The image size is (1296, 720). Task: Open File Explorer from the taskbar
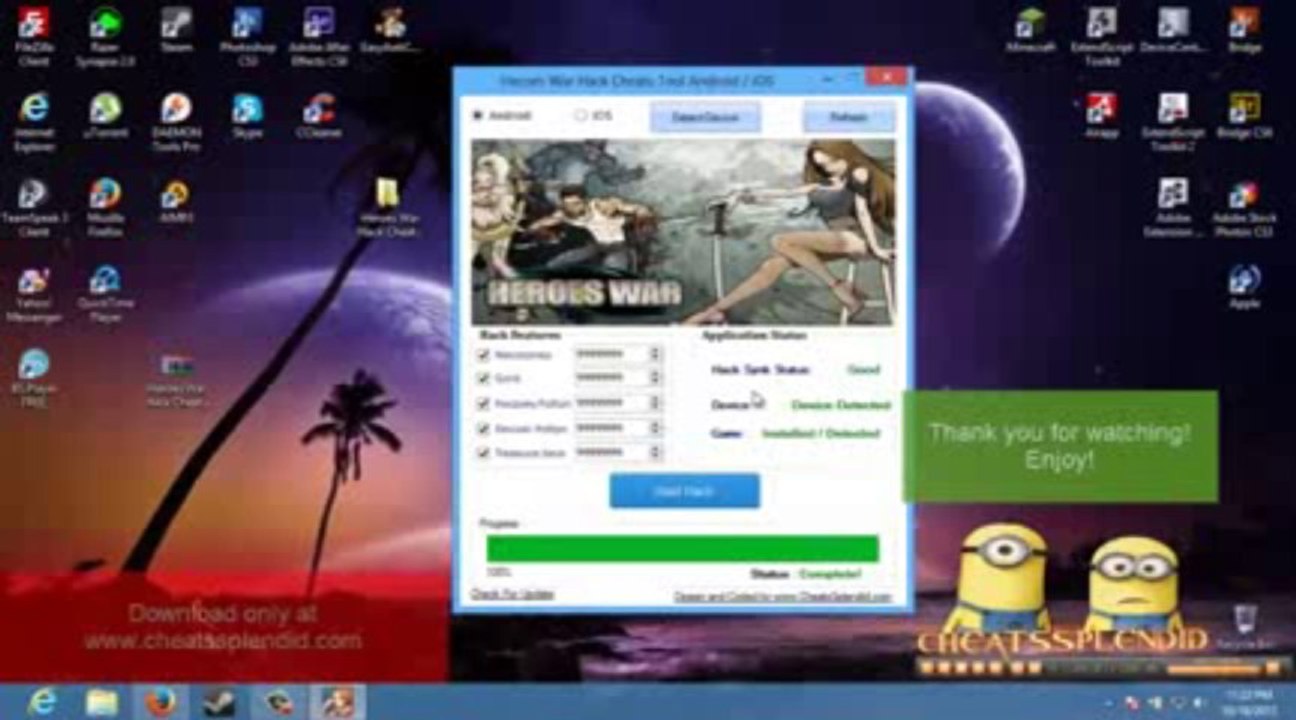[101, 703]
